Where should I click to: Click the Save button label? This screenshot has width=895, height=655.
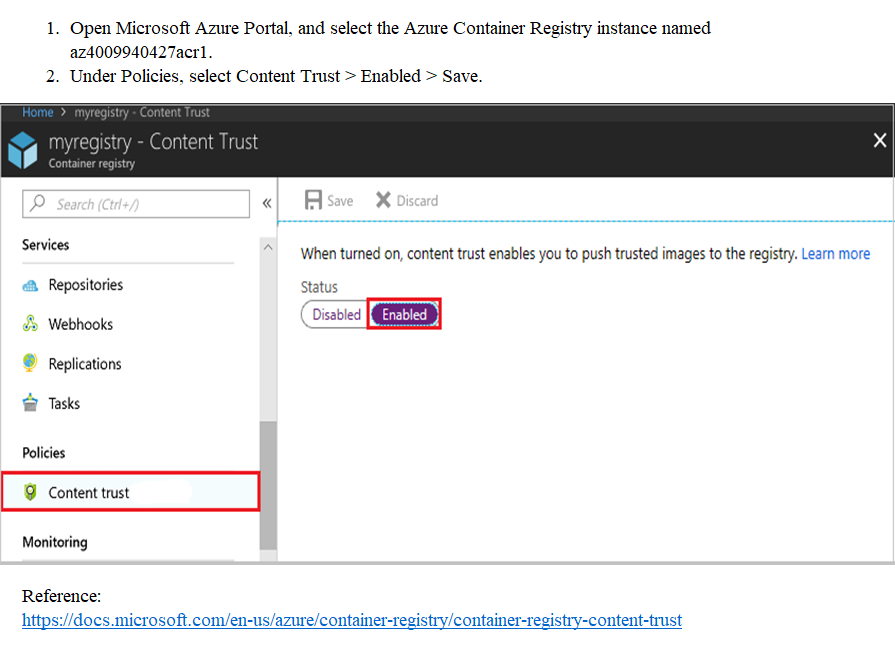pos(340,201)
